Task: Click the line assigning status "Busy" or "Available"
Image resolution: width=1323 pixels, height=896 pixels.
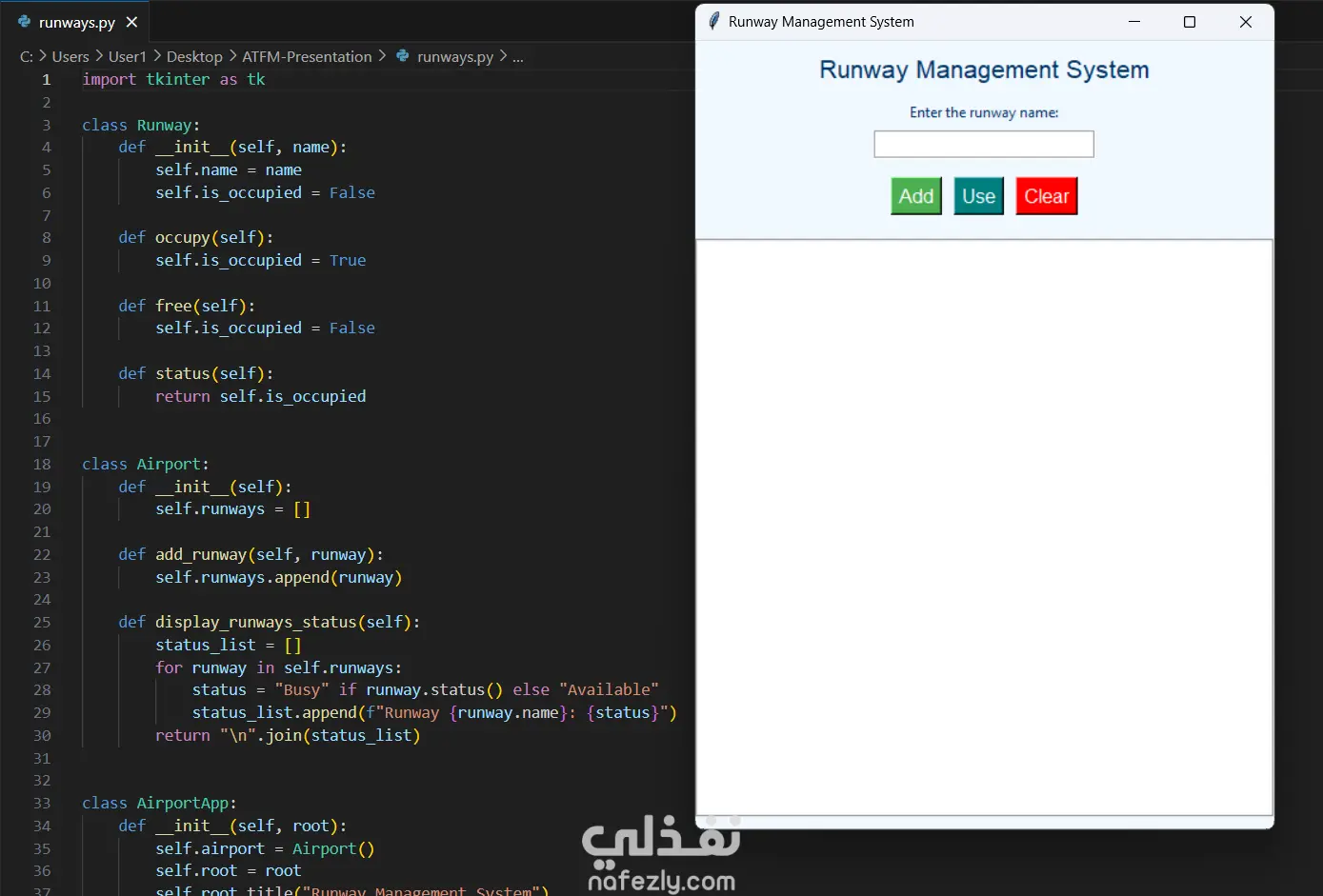Action: pos(426,689)
